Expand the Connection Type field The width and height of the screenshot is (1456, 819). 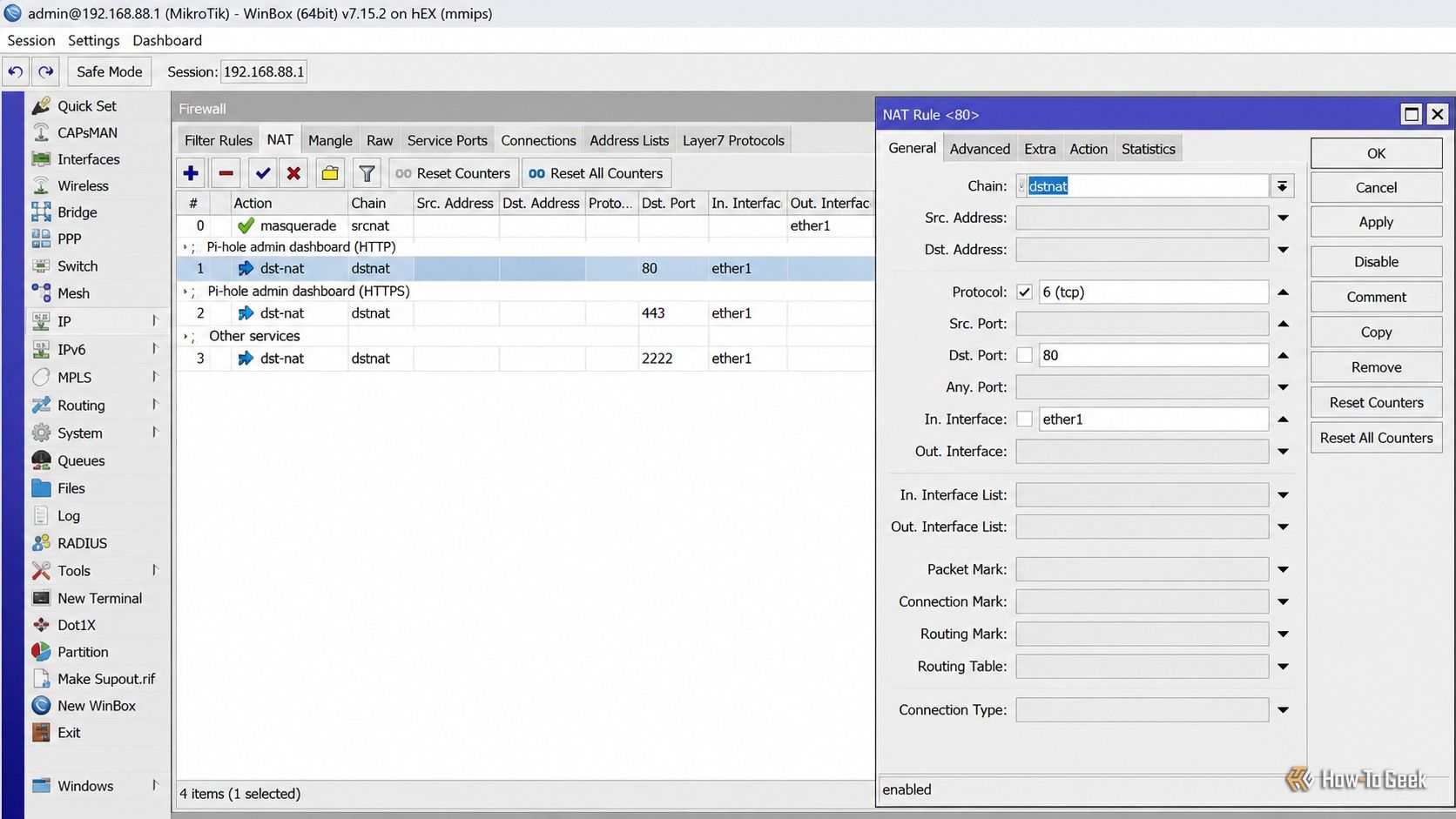[1283, 710]
